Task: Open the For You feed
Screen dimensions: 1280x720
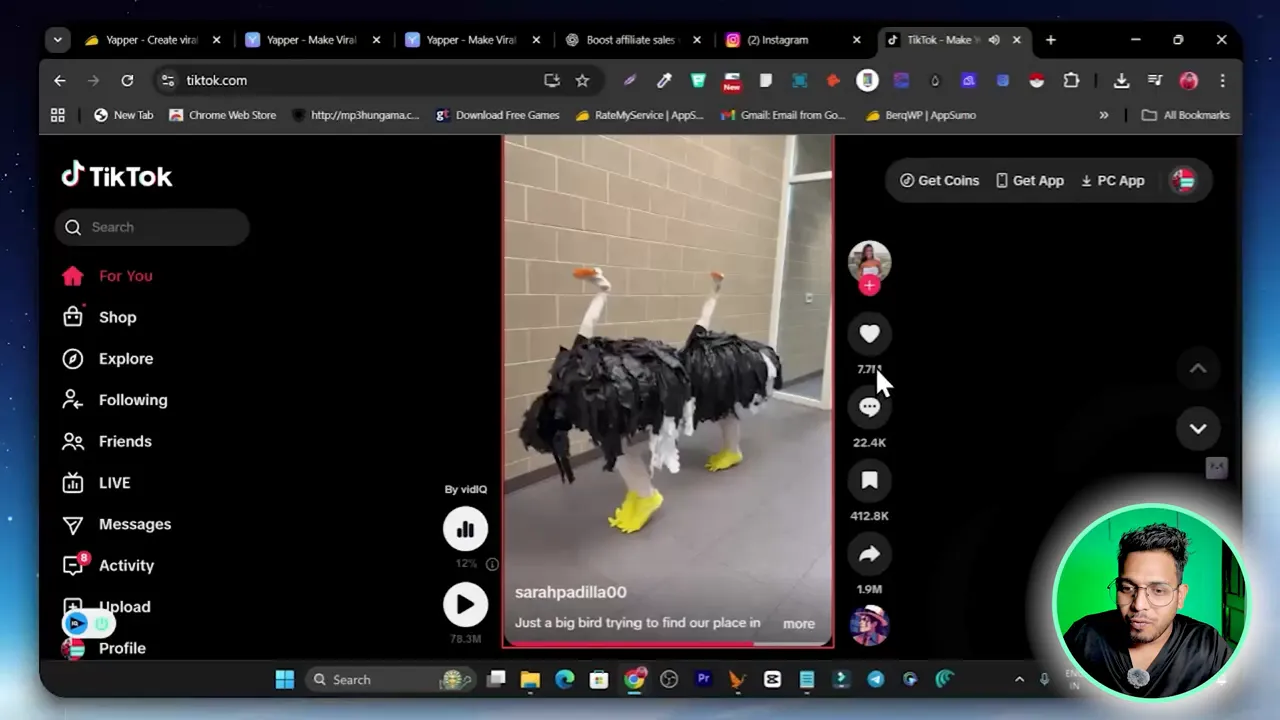Action: click(125, 275)
